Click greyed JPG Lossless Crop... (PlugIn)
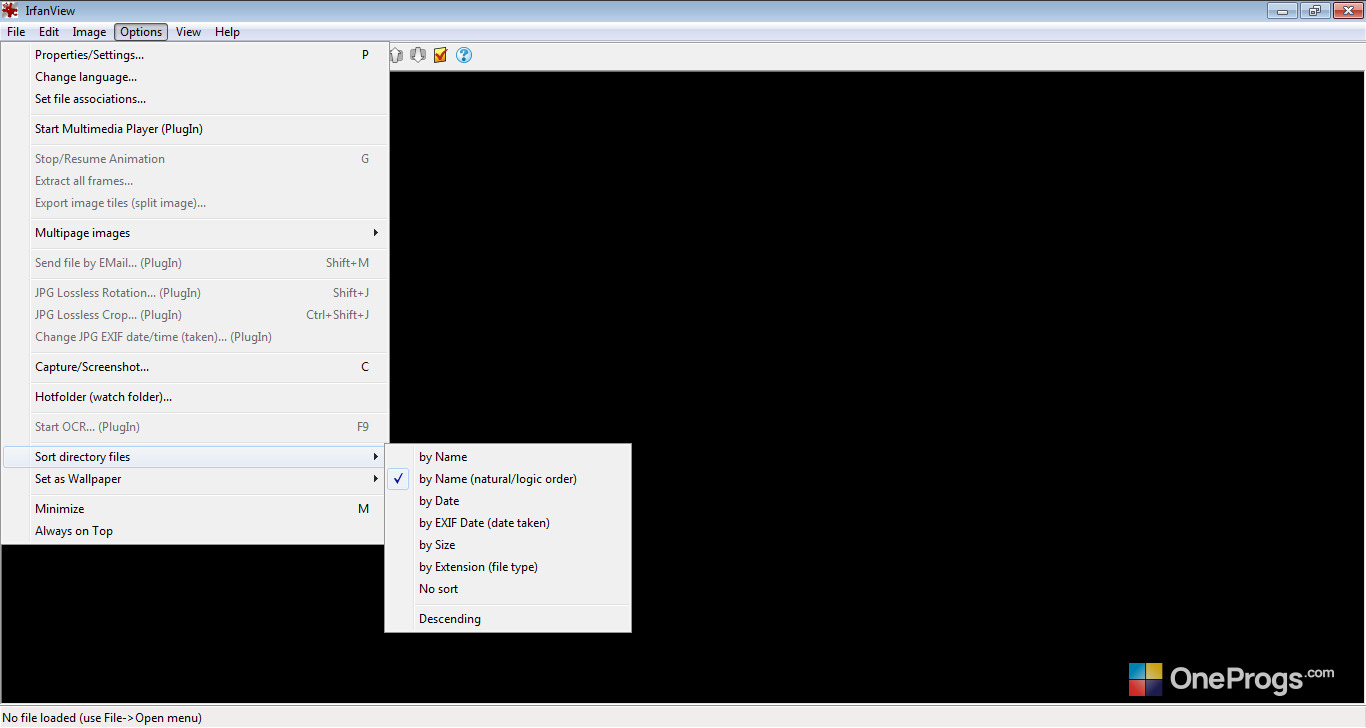Image resolution: width=1366 pixels, height=728 pixels. [195, 315]
